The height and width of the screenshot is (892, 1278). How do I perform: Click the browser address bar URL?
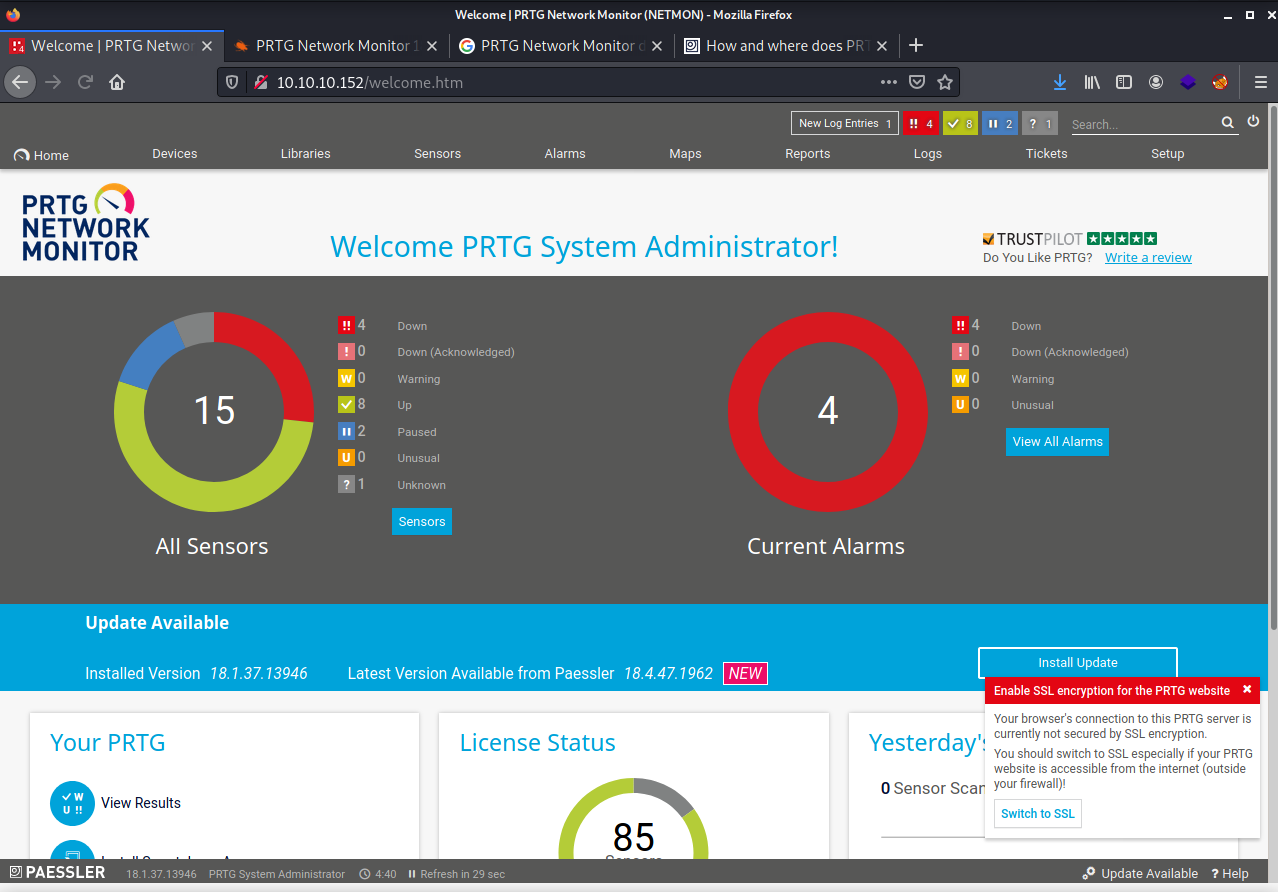click(x=370, y=82)
